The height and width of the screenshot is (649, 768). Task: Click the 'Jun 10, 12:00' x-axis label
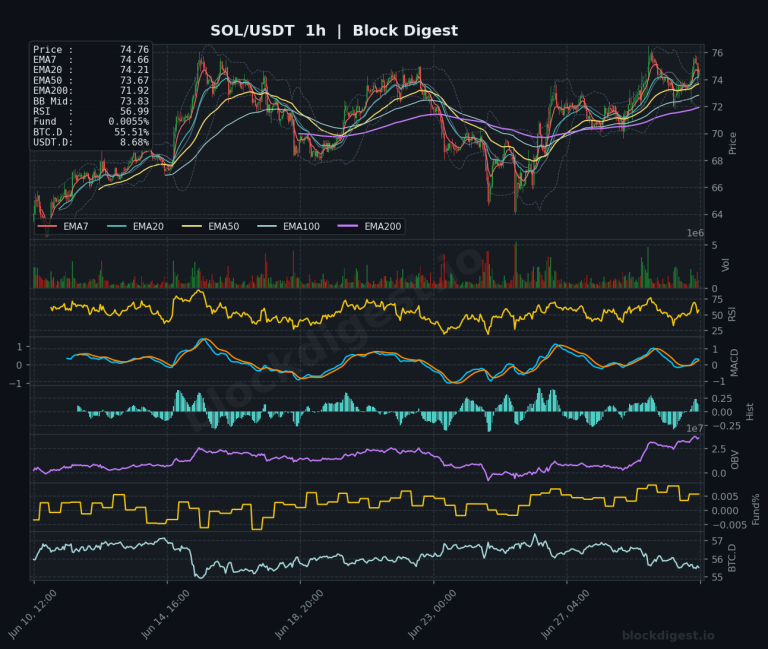(x=32, y=614)
